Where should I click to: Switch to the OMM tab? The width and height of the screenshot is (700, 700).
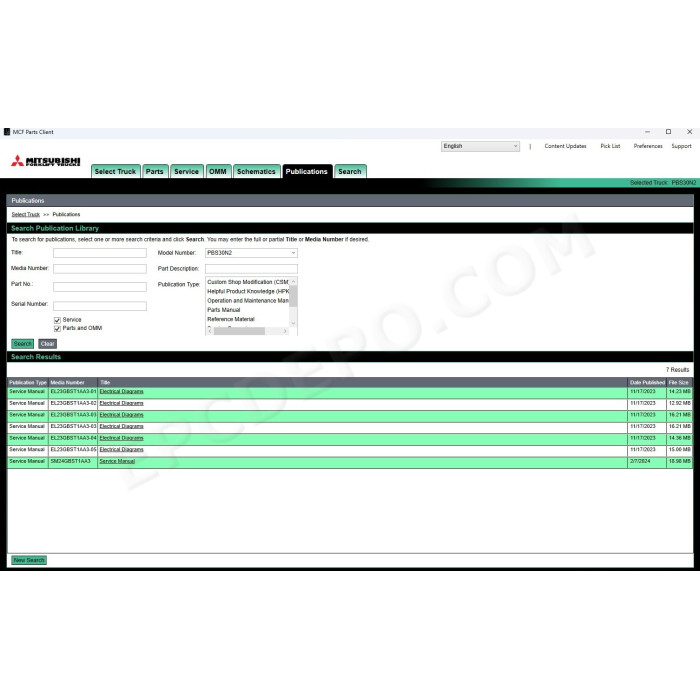(218, 171)
